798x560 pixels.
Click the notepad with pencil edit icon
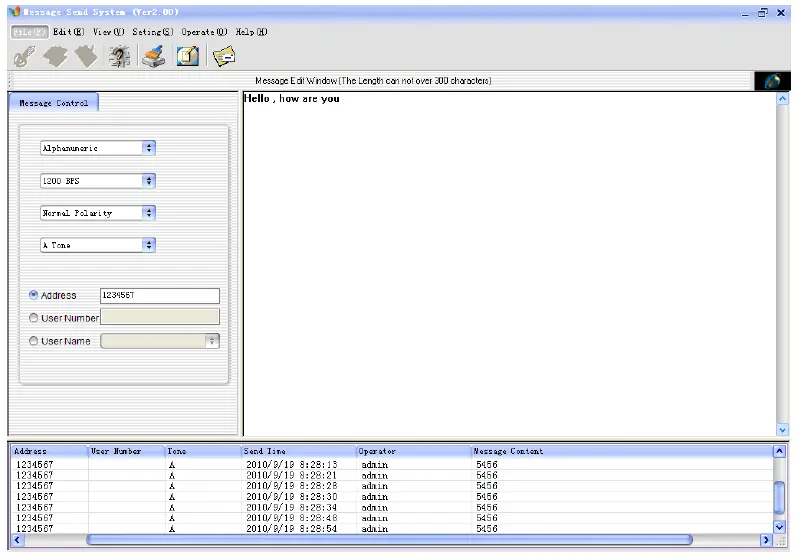(x=188, y=56)
